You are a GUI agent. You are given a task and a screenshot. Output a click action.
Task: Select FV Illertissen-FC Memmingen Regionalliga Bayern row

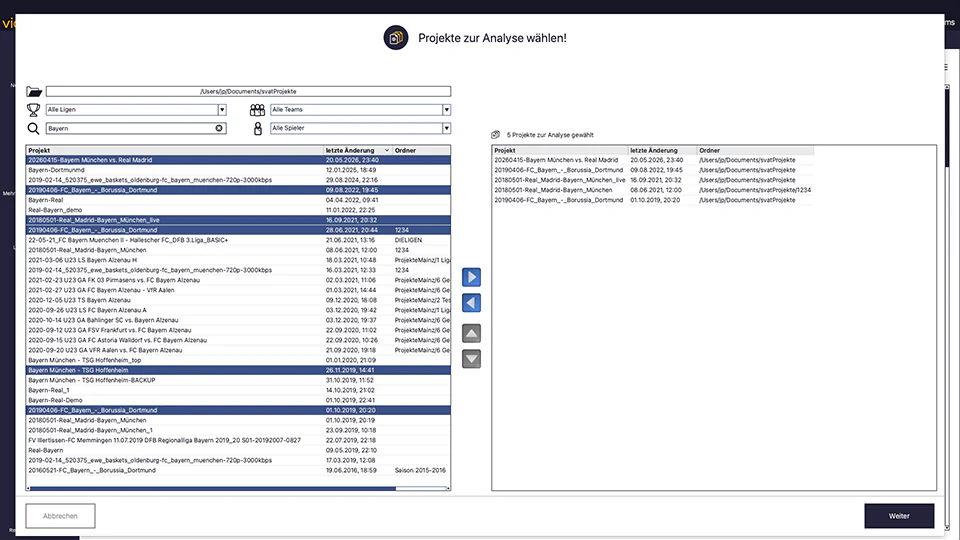click(x=238, y=440)
